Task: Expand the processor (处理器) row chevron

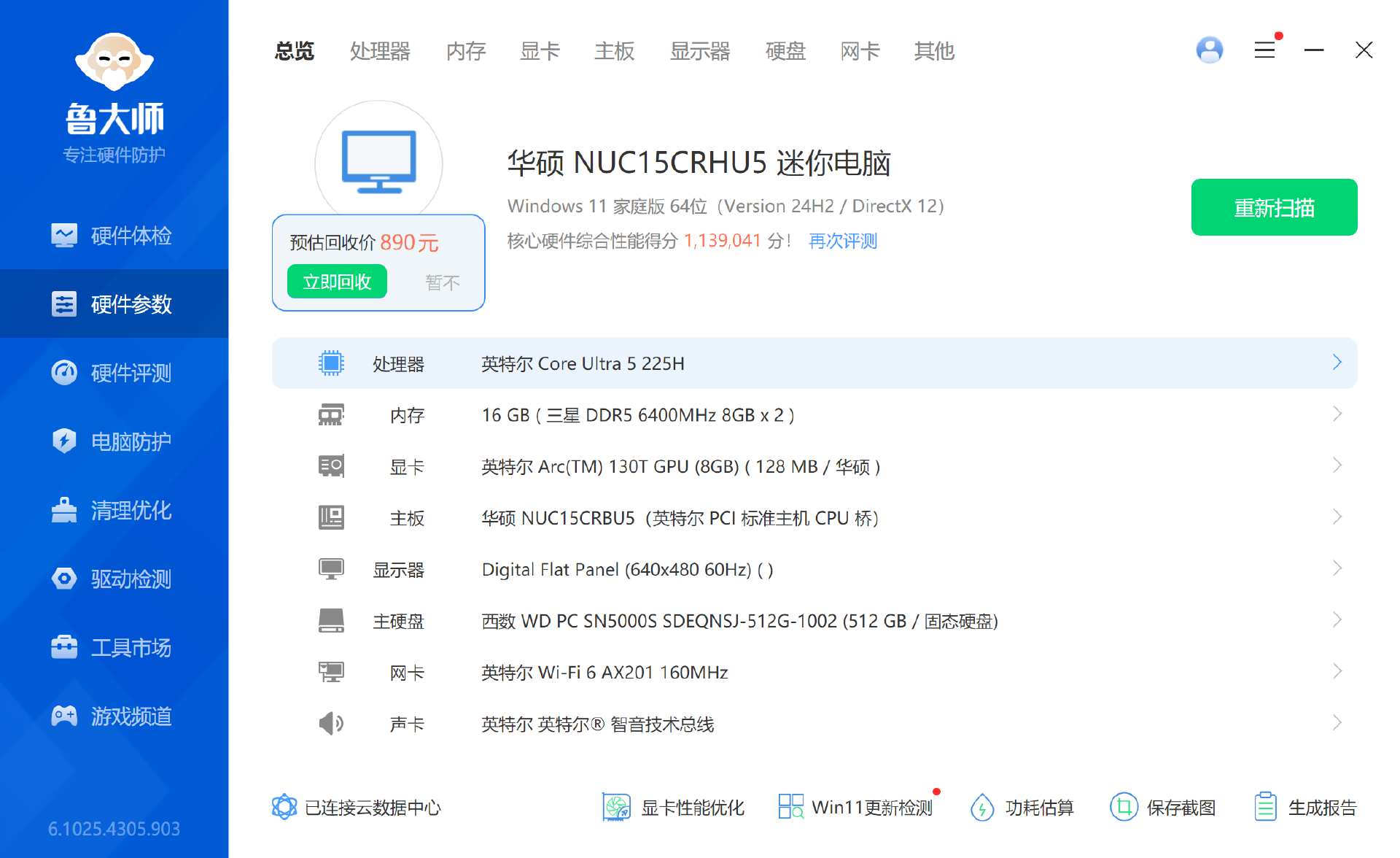Action: coord(1337,363)
